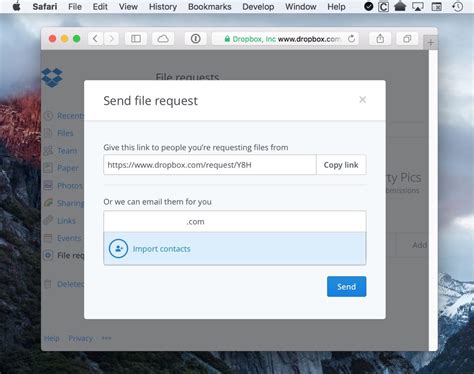
Task: Click the checkmark menu bar status icon
Action: pyautogui.click(x=369, y=7)
